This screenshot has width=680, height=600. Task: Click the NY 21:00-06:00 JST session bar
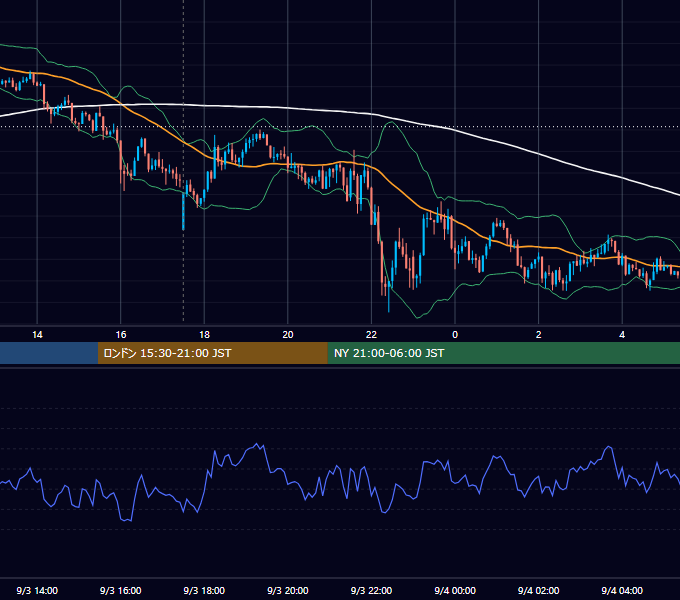pos(503,353)
